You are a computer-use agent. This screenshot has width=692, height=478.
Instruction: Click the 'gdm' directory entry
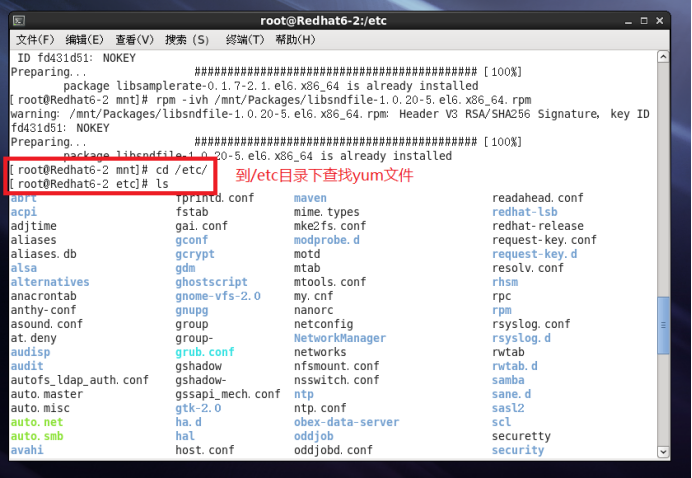click(x=185, y=268)
